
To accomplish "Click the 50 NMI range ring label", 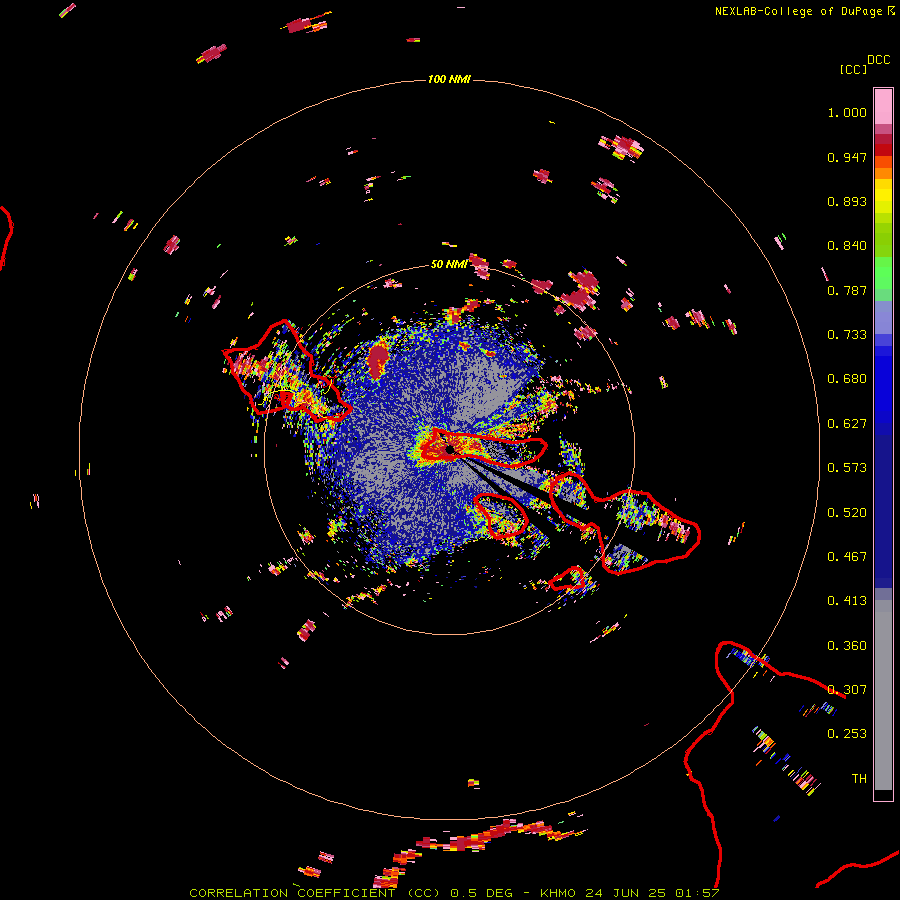I will coord(449,264).
